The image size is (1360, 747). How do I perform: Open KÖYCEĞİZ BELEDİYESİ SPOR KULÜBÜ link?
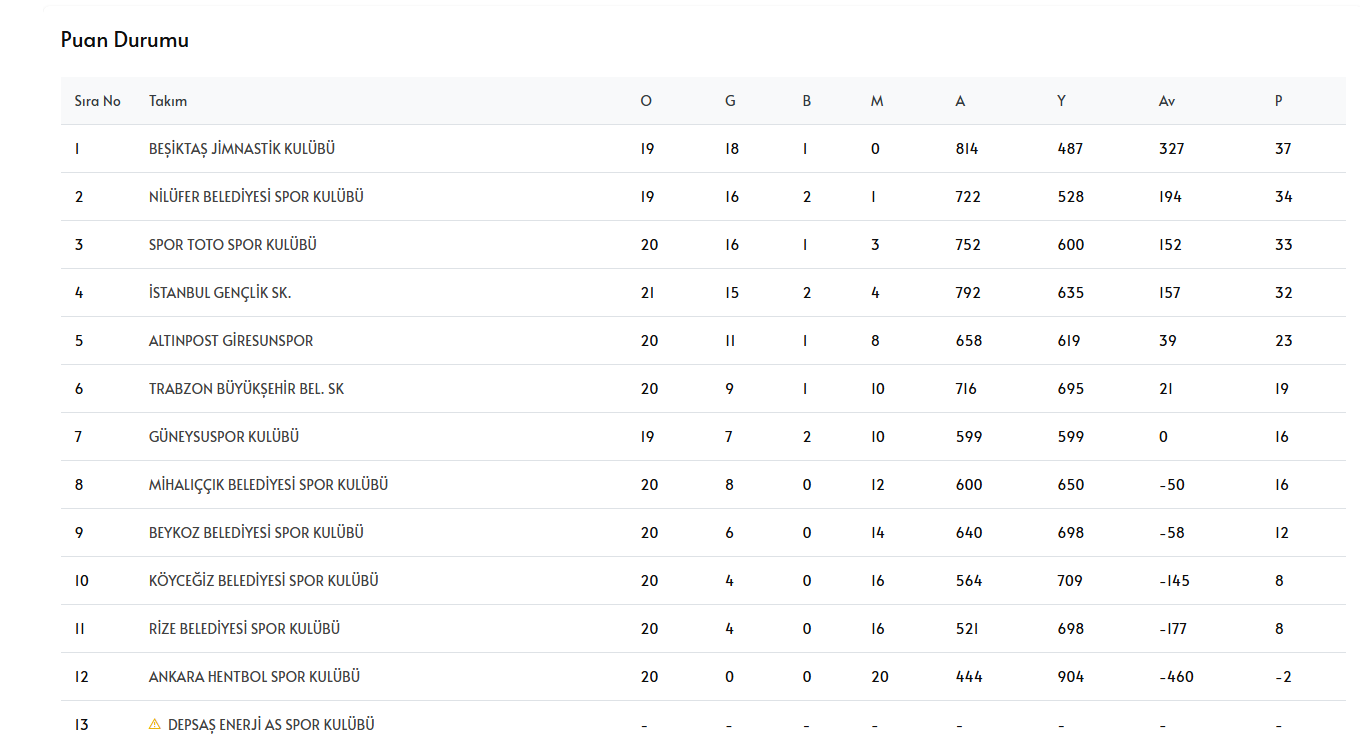point(263,581)
